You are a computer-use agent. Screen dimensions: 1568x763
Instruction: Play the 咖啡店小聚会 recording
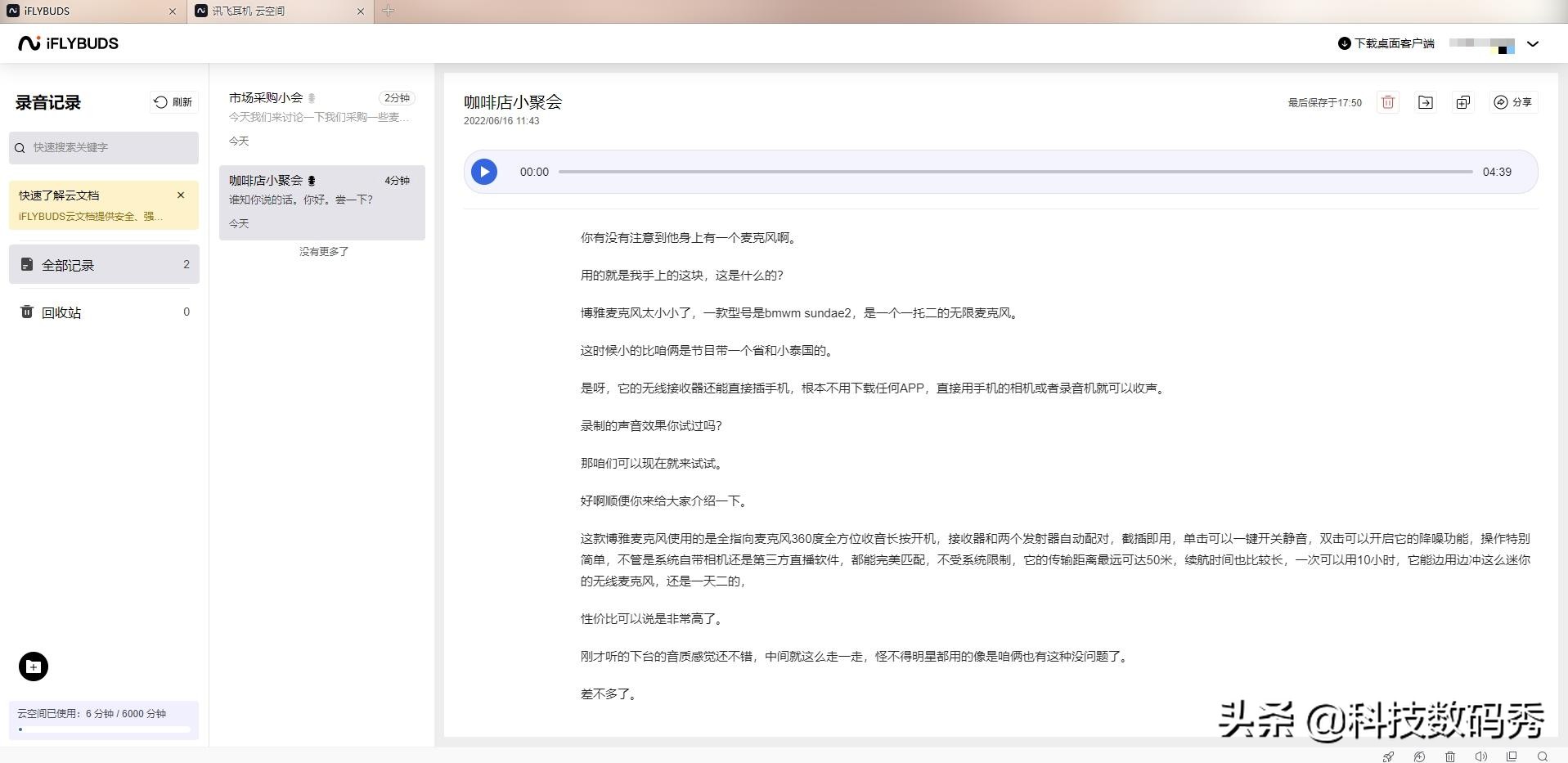(x=484, y=172)
